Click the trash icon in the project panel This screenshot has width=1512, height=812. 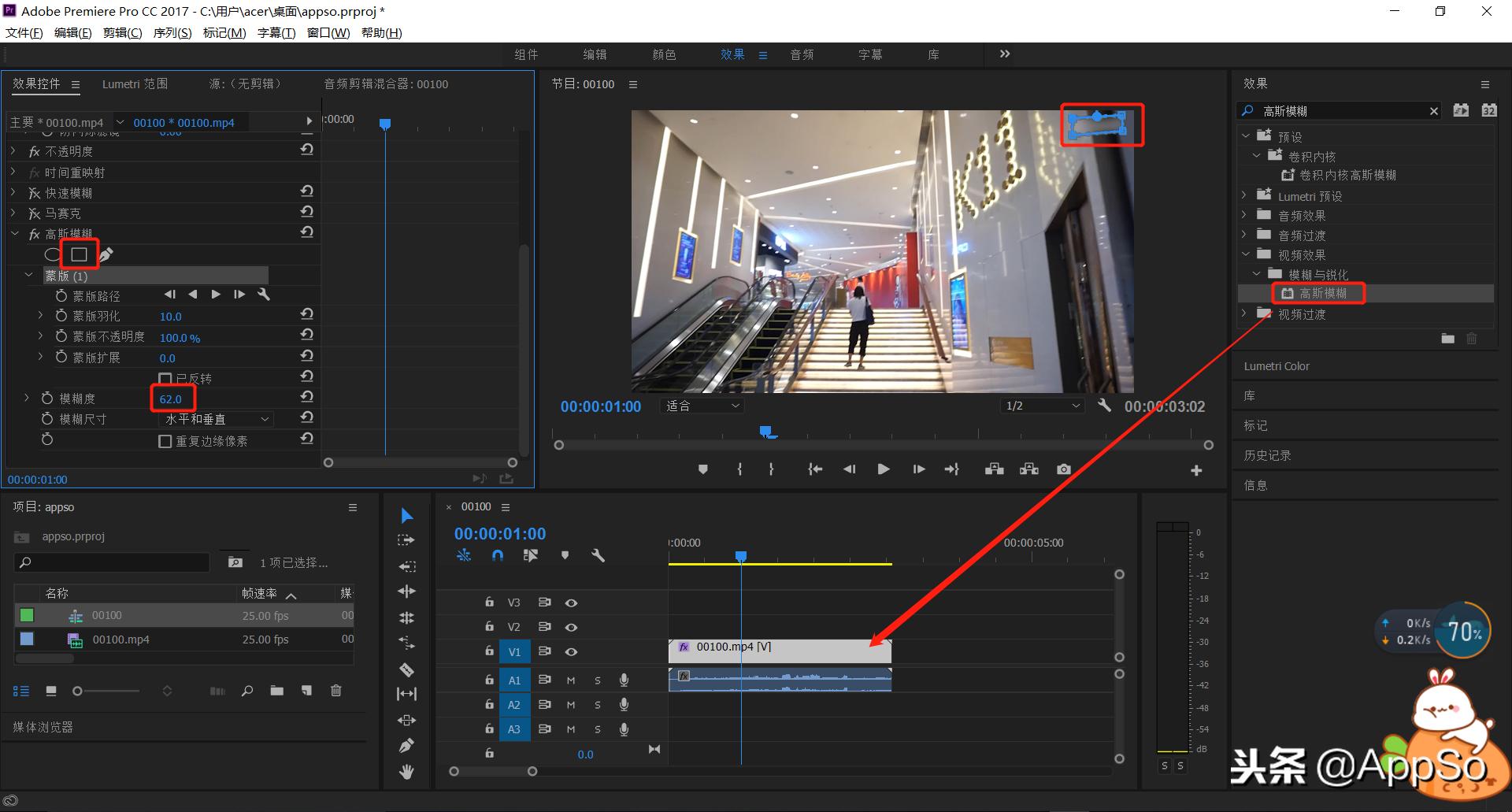coord(336,691)
